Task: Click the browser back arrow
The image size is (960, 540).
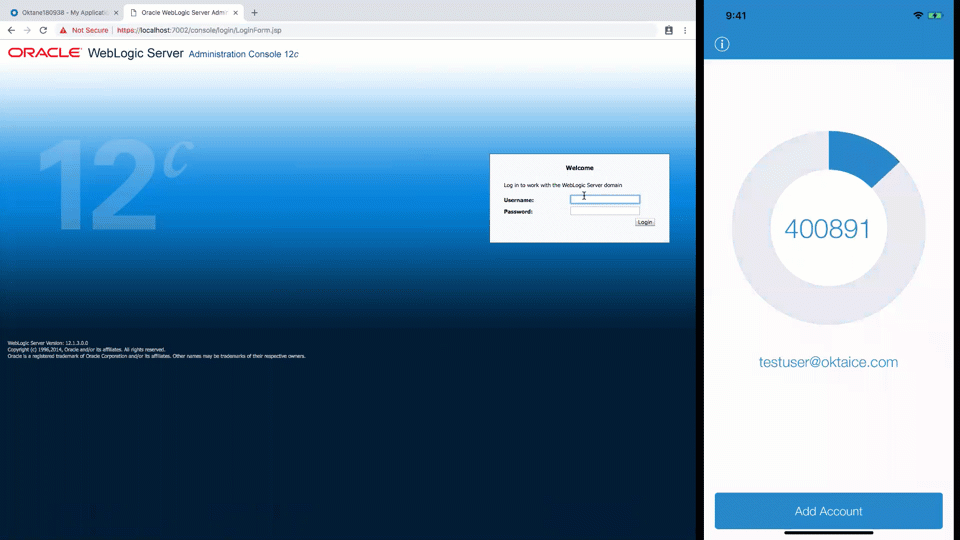Action: 11,30
